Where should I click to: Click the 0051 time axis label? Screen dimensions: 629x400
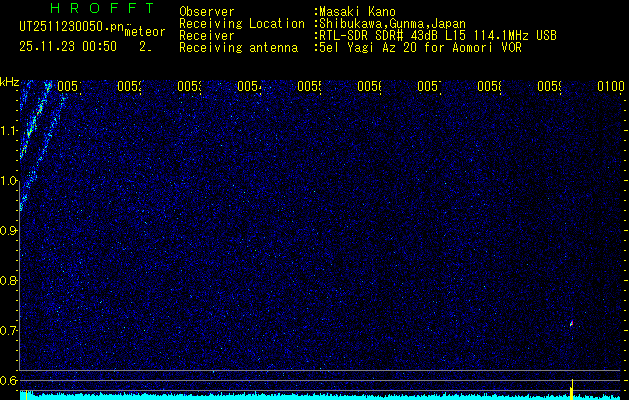(x=69, y=86)
